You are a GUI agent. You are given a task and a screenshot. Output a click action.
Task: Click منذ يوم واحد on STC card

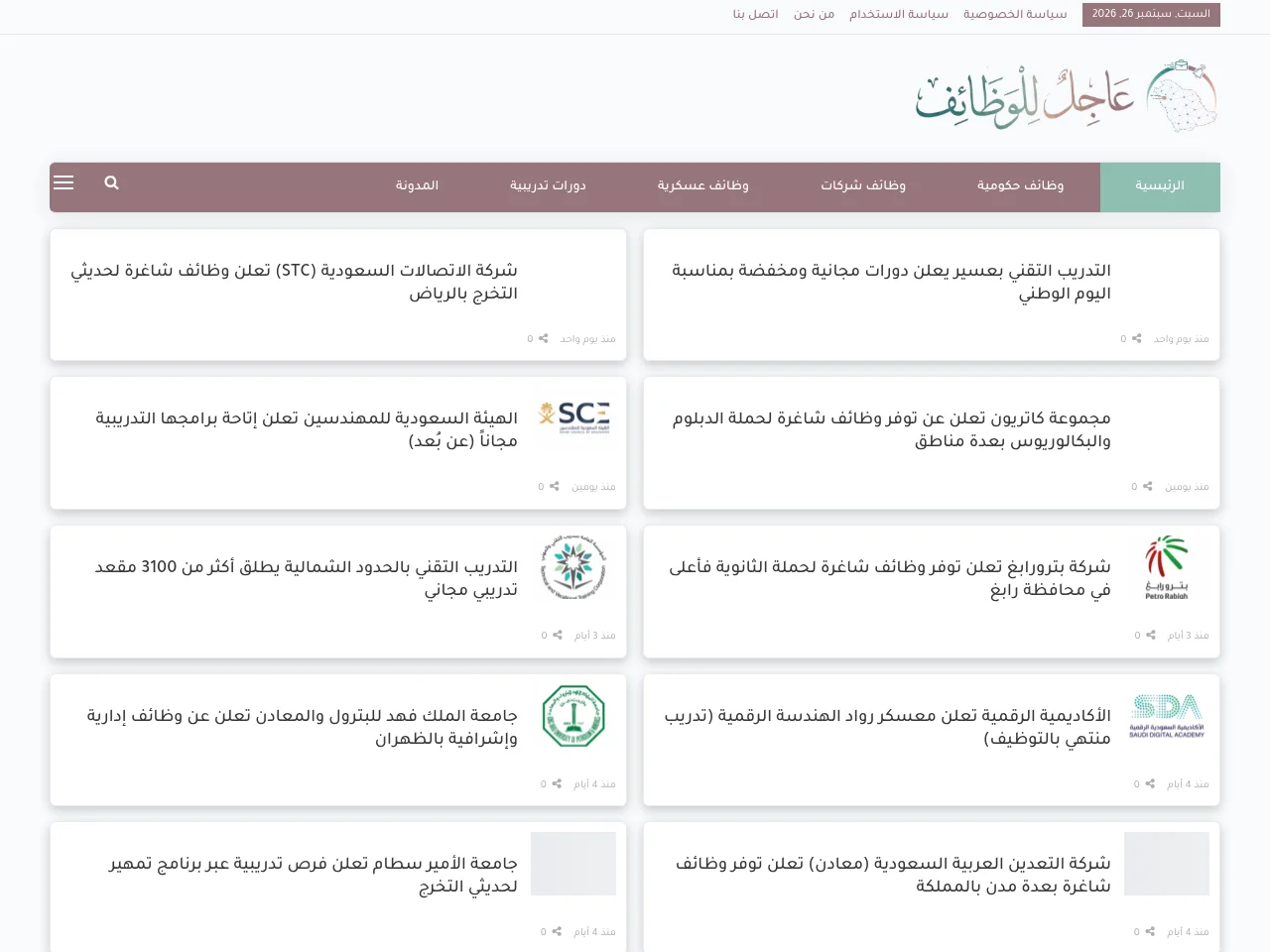(x=587, y=339)
